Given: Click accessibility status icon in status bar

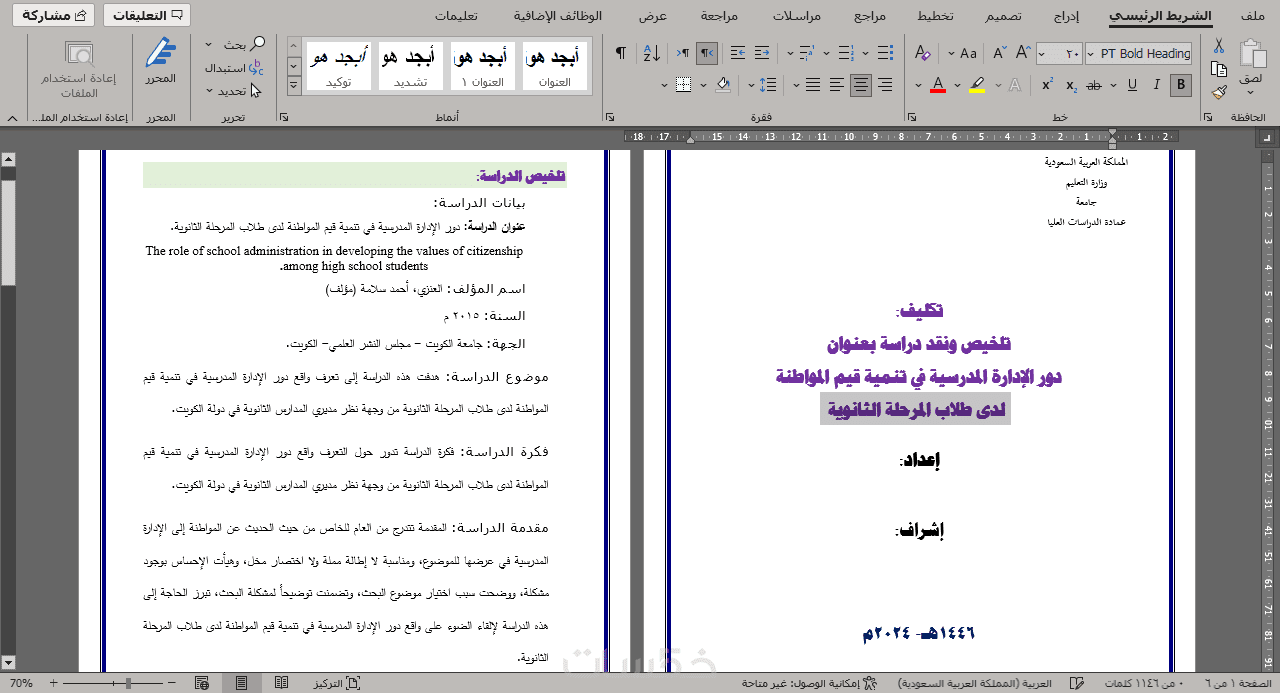Looking at the screenshot, I should point(870,683).
